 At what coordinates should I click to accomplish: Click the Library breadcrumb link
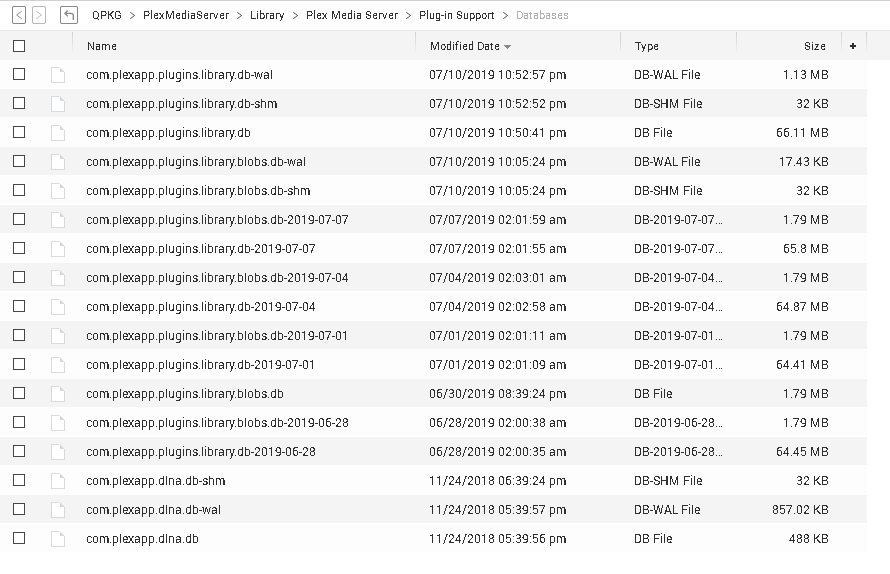tap(267, 15)
